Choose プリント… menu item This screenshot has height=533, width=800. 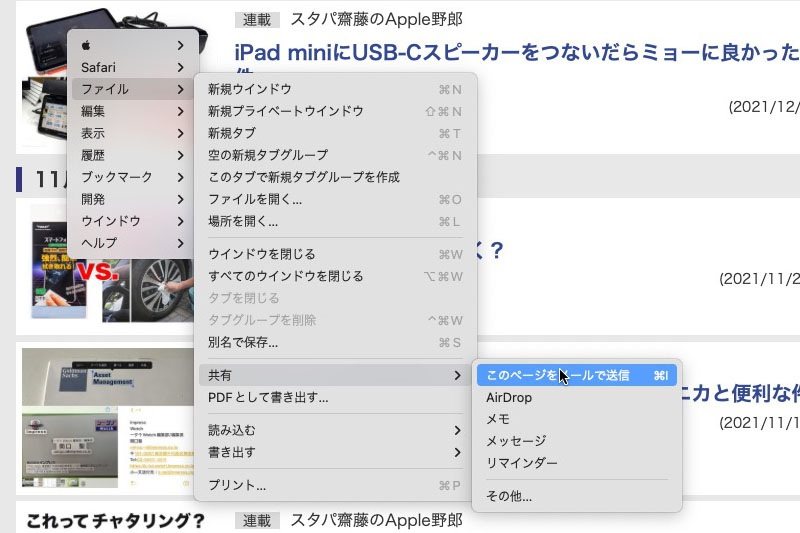335,485
